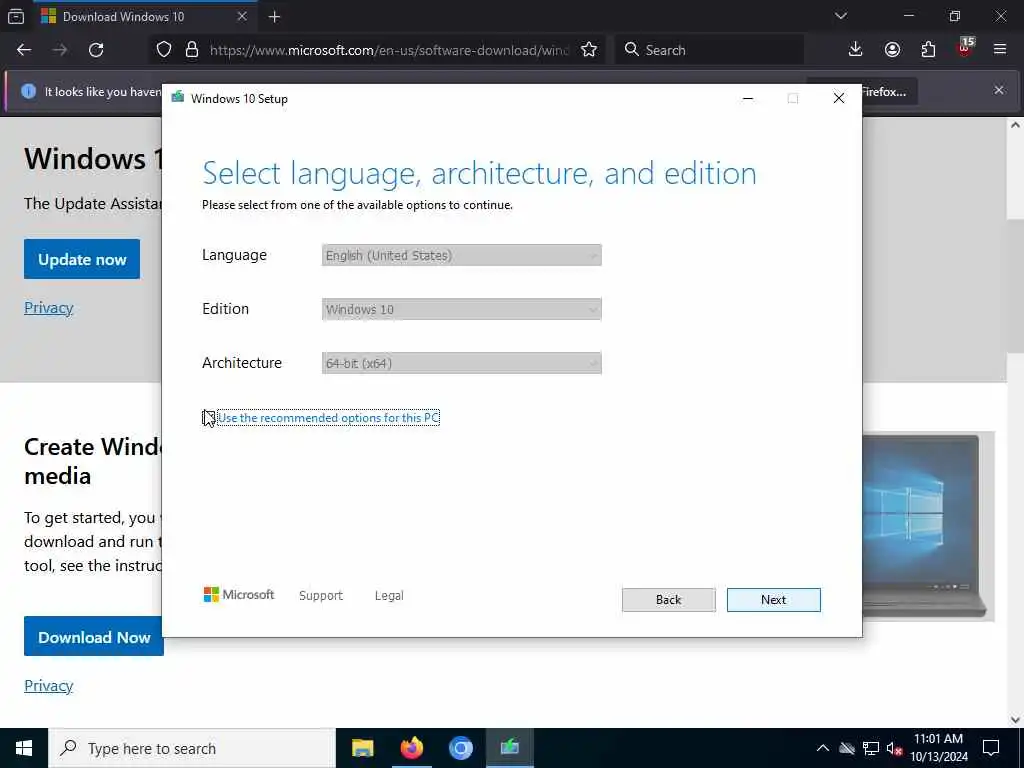Open the Edition dropdown
The image size is (1024, 768).
click(x=462, y=310)
